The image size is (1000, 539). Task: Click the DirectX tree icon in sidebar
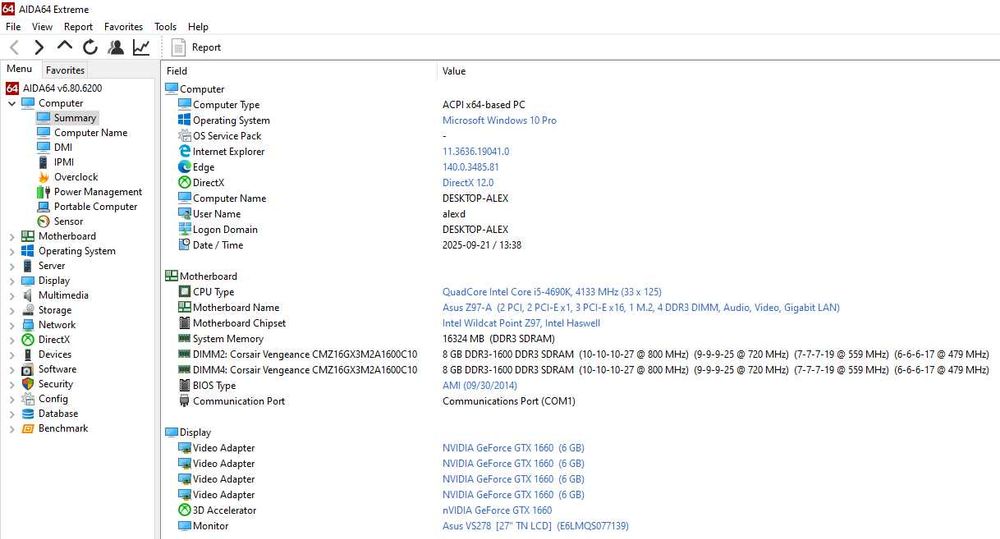point(28,339)
